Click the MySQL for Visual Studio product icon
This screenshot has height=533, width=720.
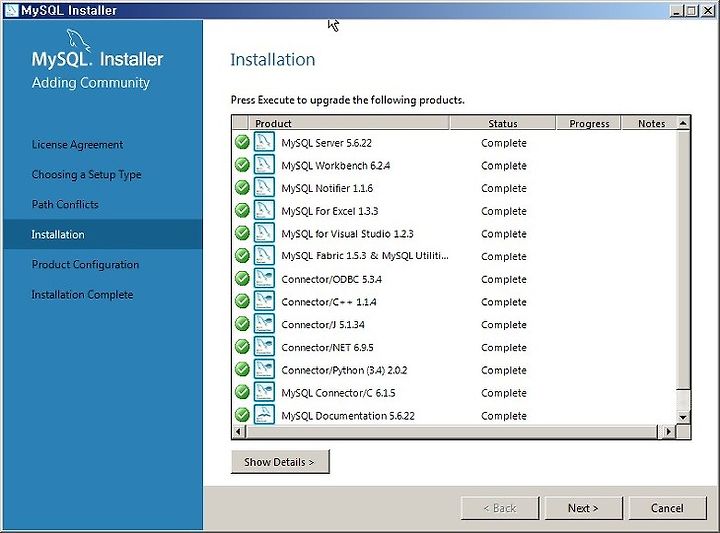click(x=264, y=232)
